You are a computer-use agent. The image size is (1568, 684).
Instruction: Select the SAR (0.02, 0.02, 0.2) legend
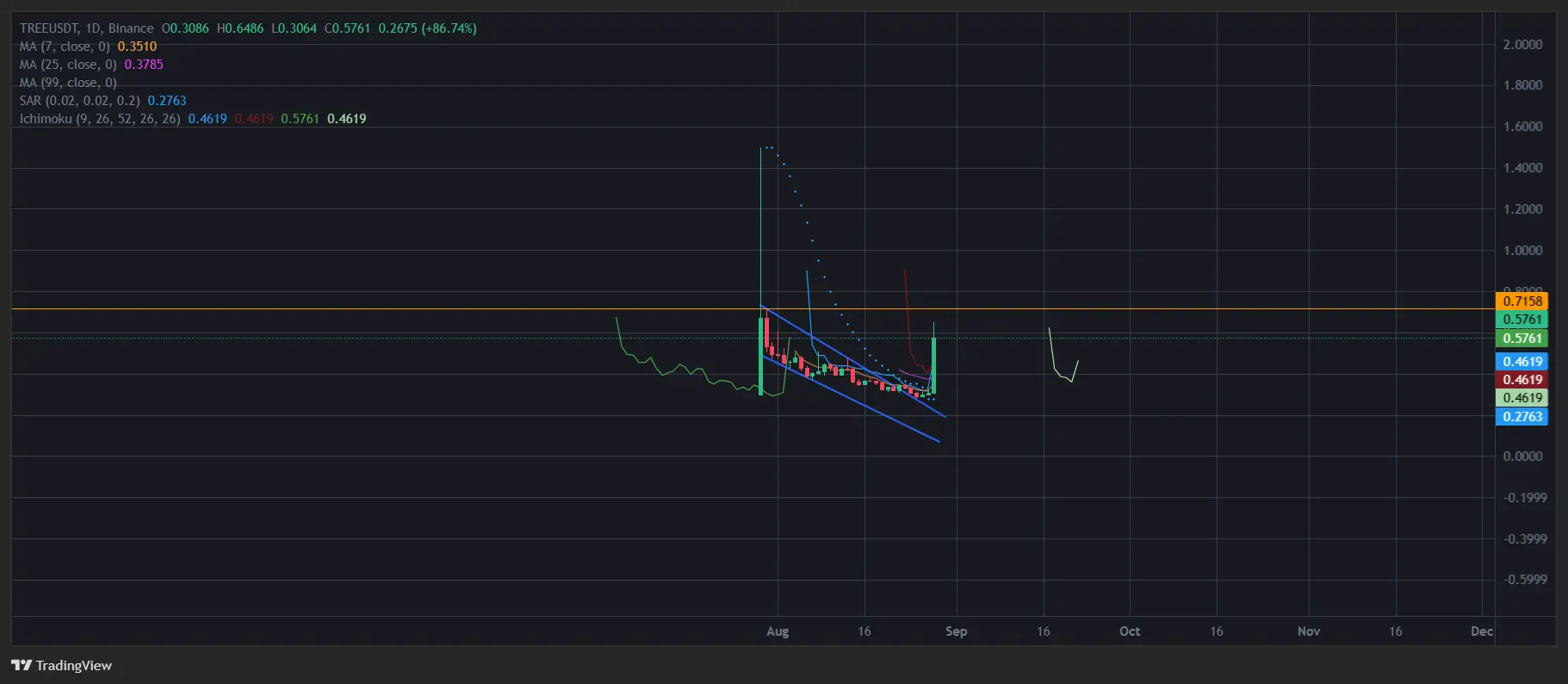coord(80,101)
